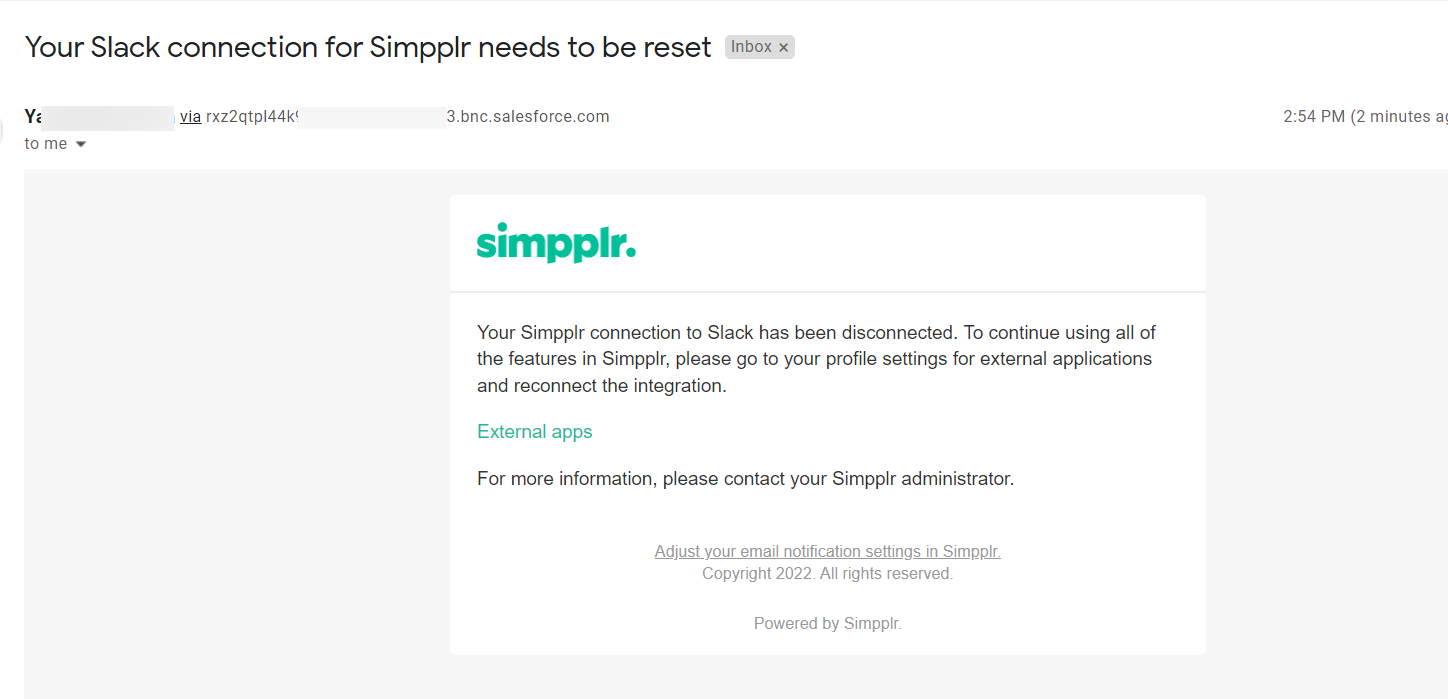
Task: Click the Inbox label chip
Action: [x=751, y=47]
